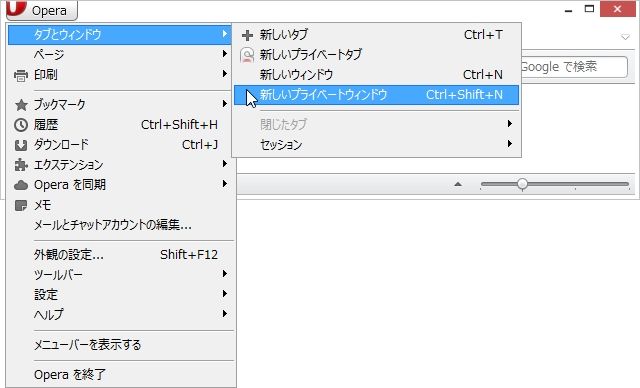Click the notes icon beside メモ
Screen dimensions: 640x388
click(21, 205)
